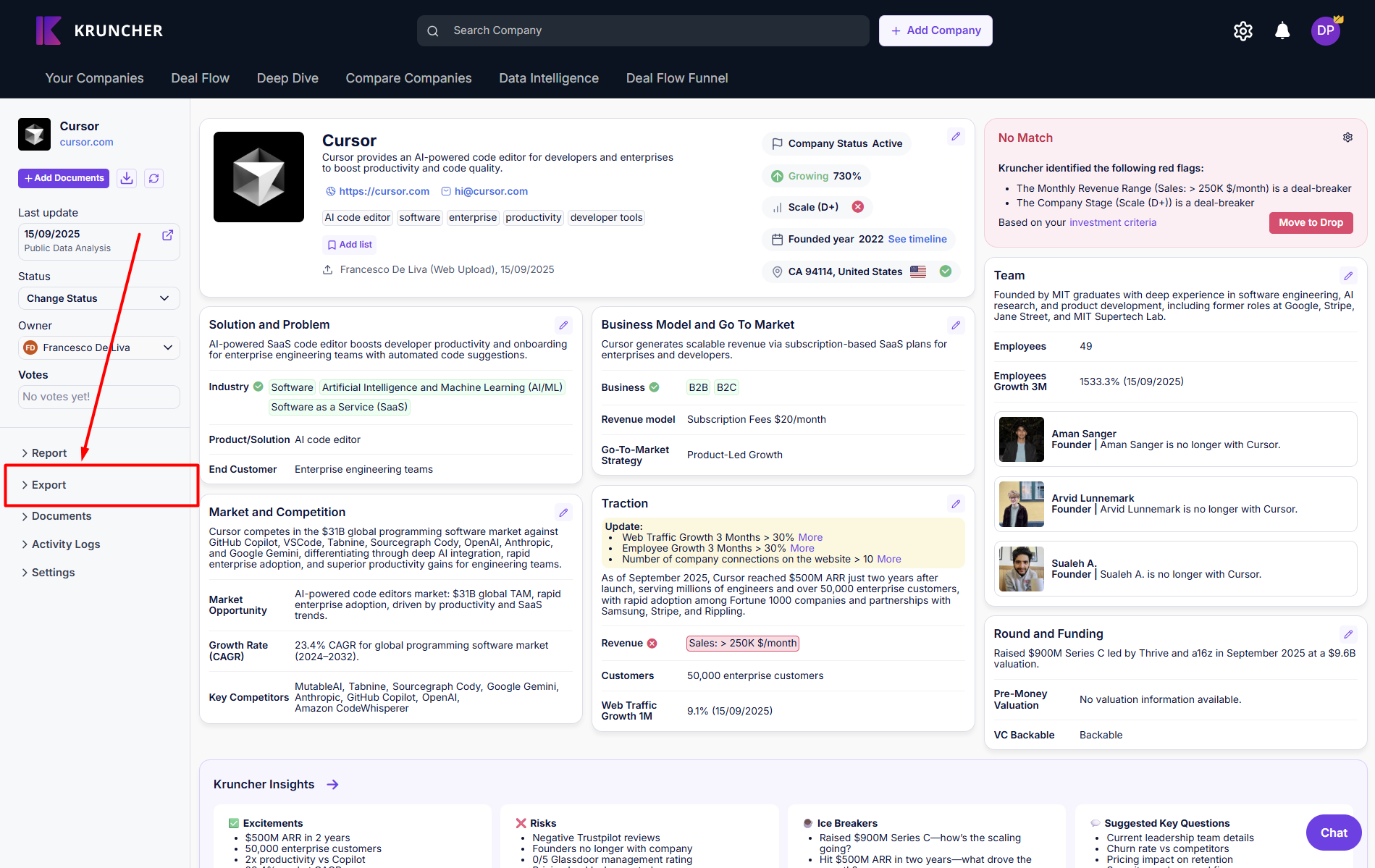Click green check beside Business
This screenshot has height=868, width=1375.
tap(654, 388)
